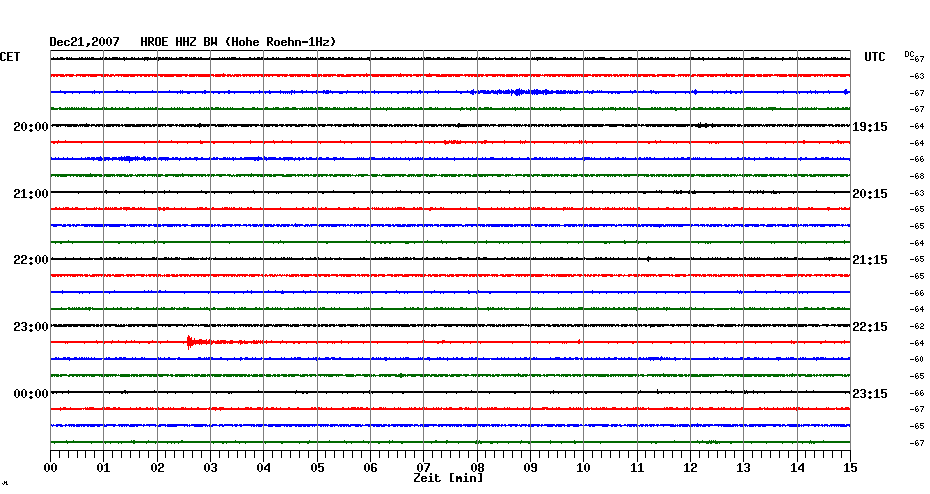Pick minute label '07' on the time axis

pos(423,468)
